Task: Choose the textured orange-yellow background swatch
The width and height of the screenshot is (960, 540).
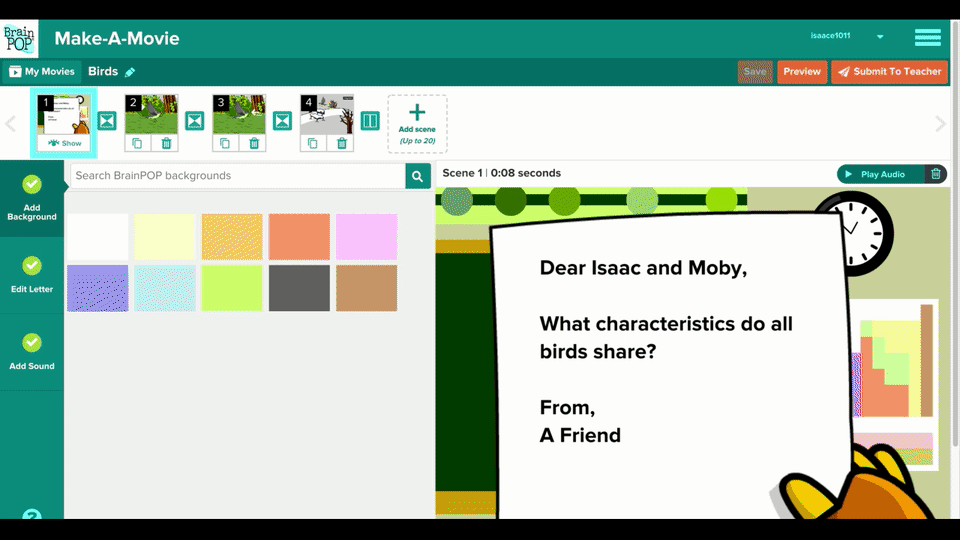Action: (x=232, y=236)
